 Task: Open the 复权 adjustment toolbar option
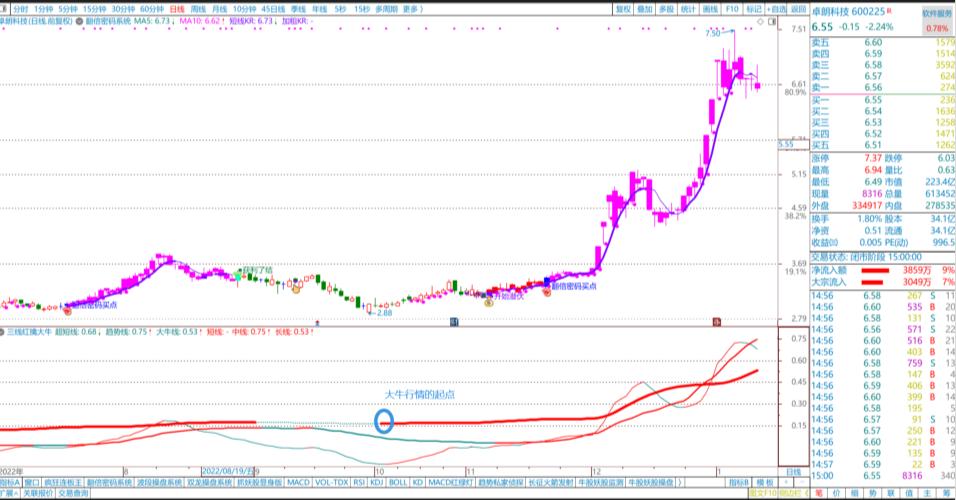point(623,9)
